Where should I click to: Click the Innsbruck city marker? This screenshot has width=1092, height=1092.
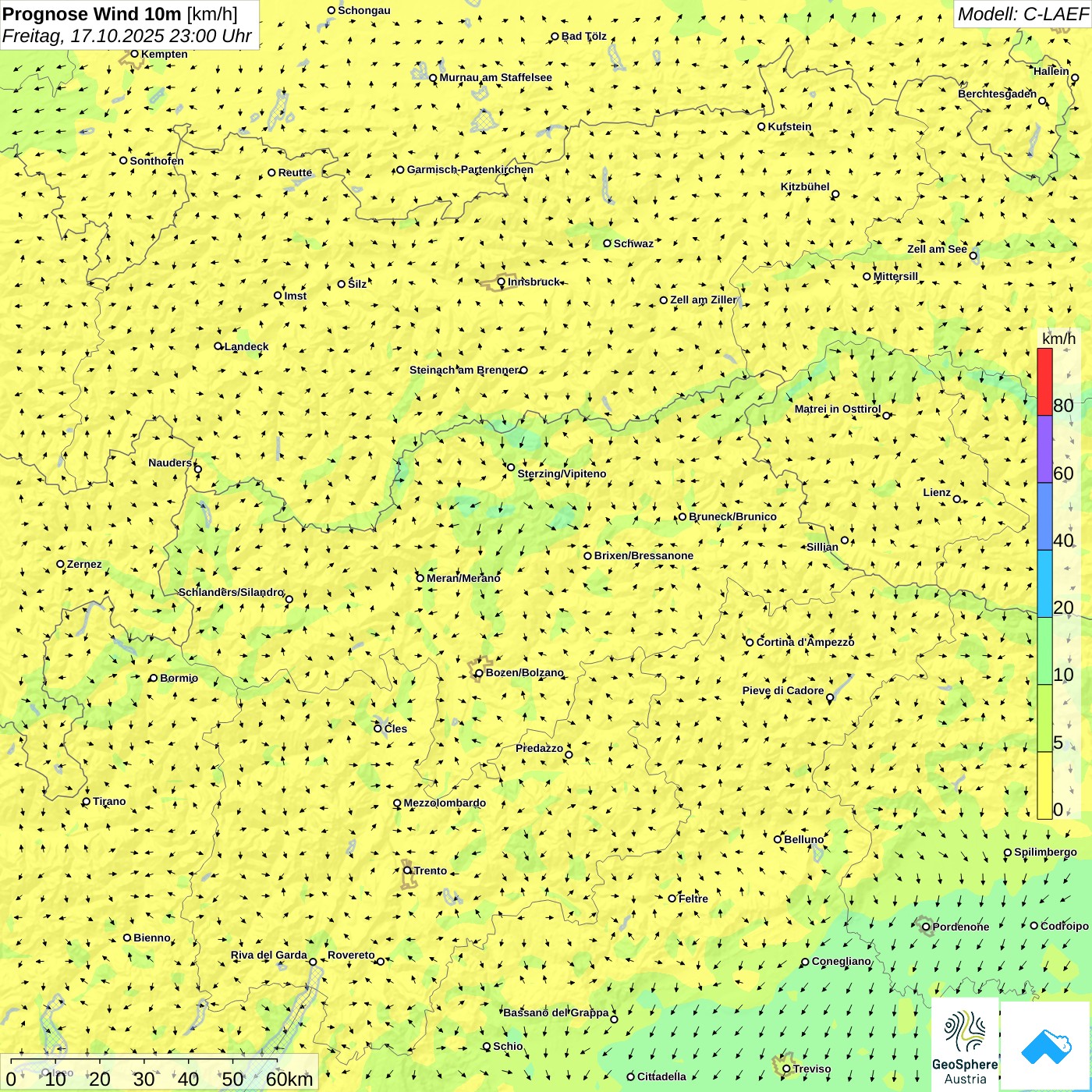(501, 282)
